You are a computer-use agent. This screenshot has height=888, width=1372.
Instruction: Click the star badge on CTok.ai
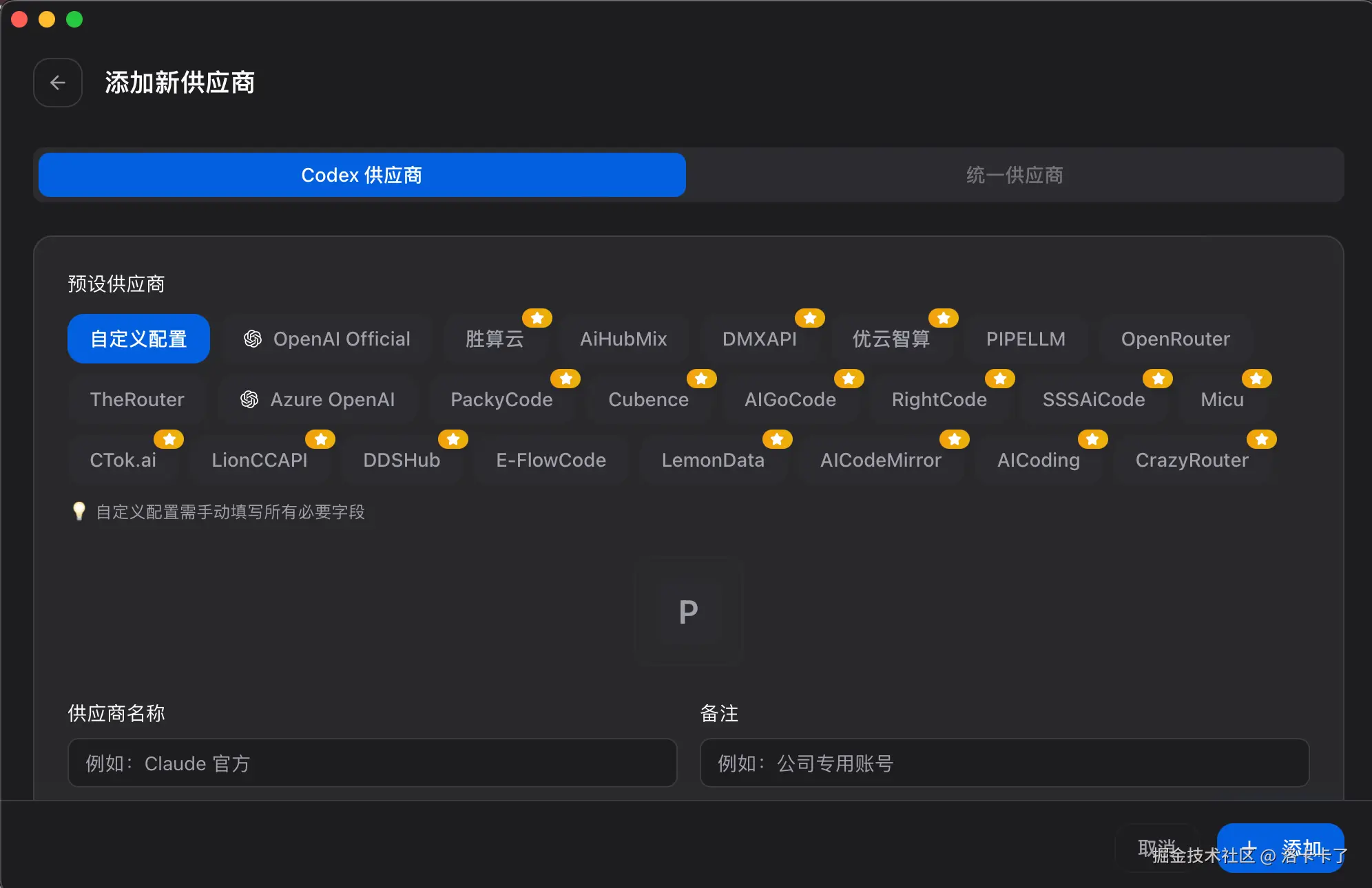(x=169, y=439)
